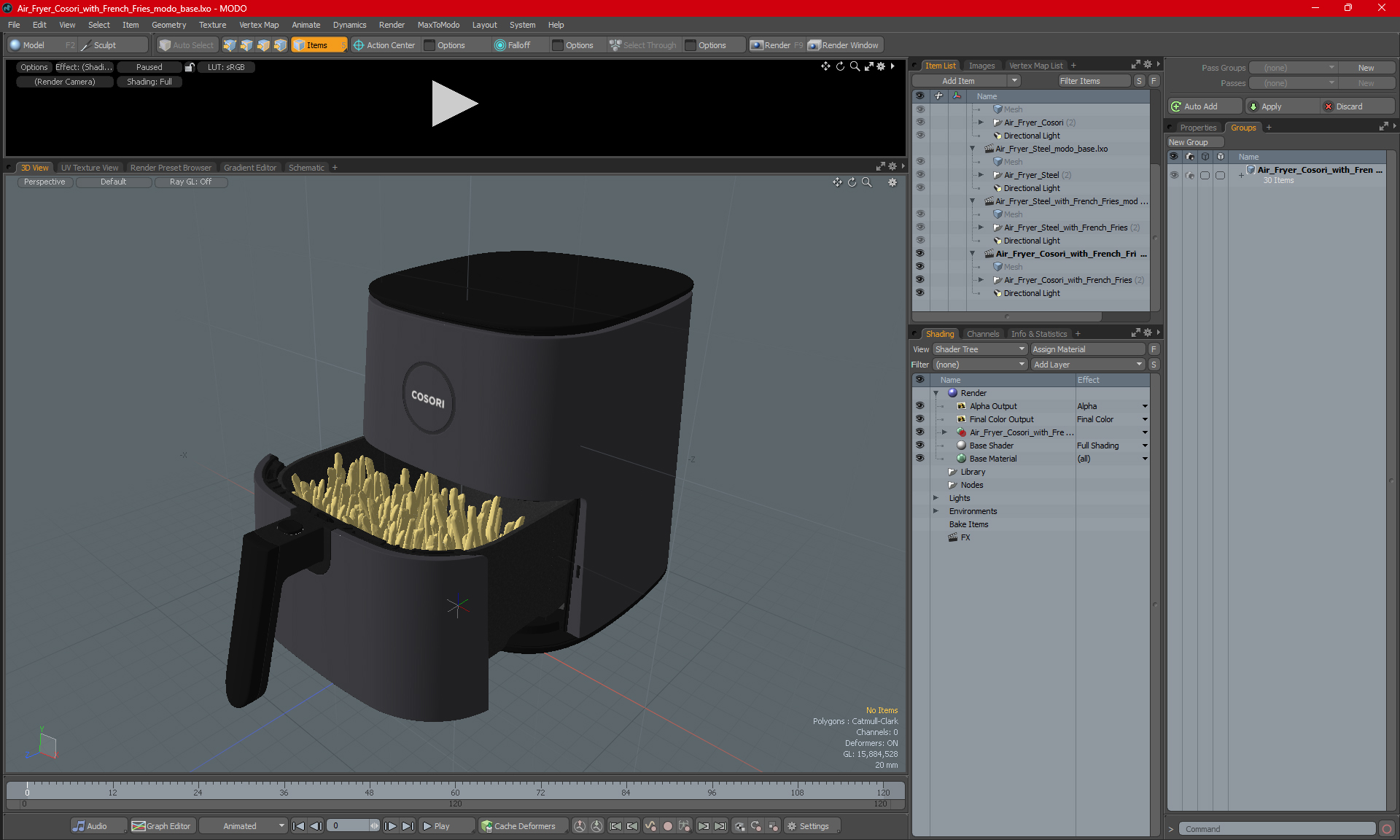This screenshot has width=1400, height=840.
Task: Click Apply button
Action: point(1281,106)
